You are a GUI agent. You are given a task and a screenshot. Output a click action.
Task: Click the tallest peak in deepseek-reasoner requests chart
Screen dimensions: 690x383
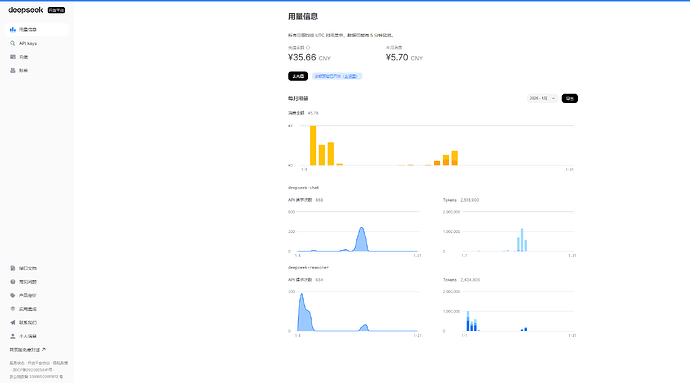coord(301,295)
